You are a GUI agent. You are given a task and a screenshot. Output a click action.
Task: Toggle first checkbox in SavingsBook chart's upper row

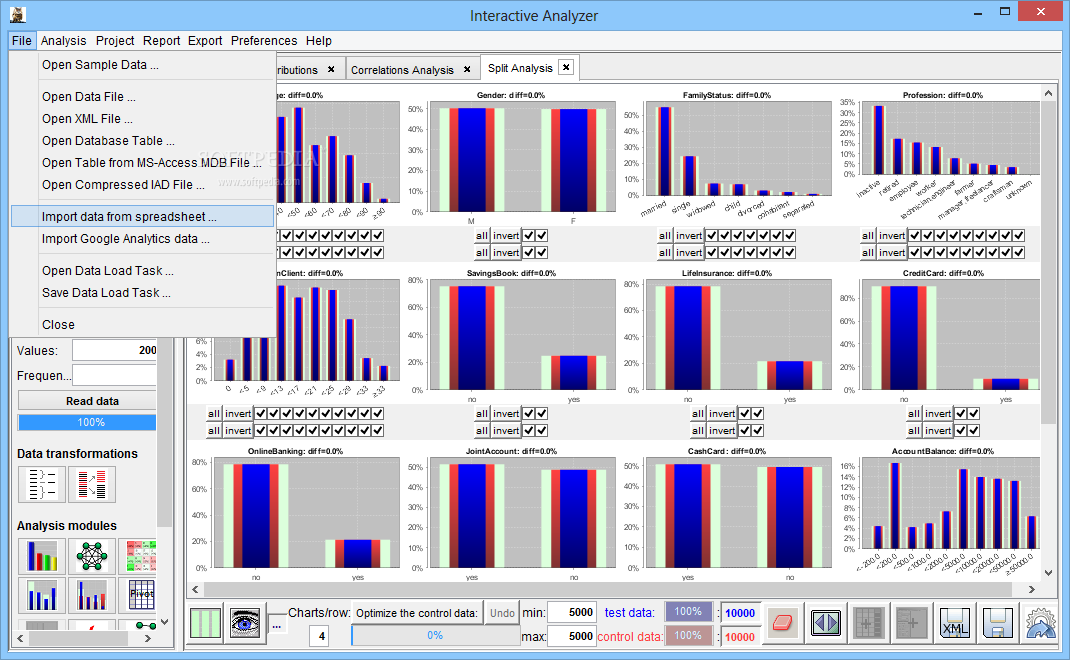click(529, 414)
